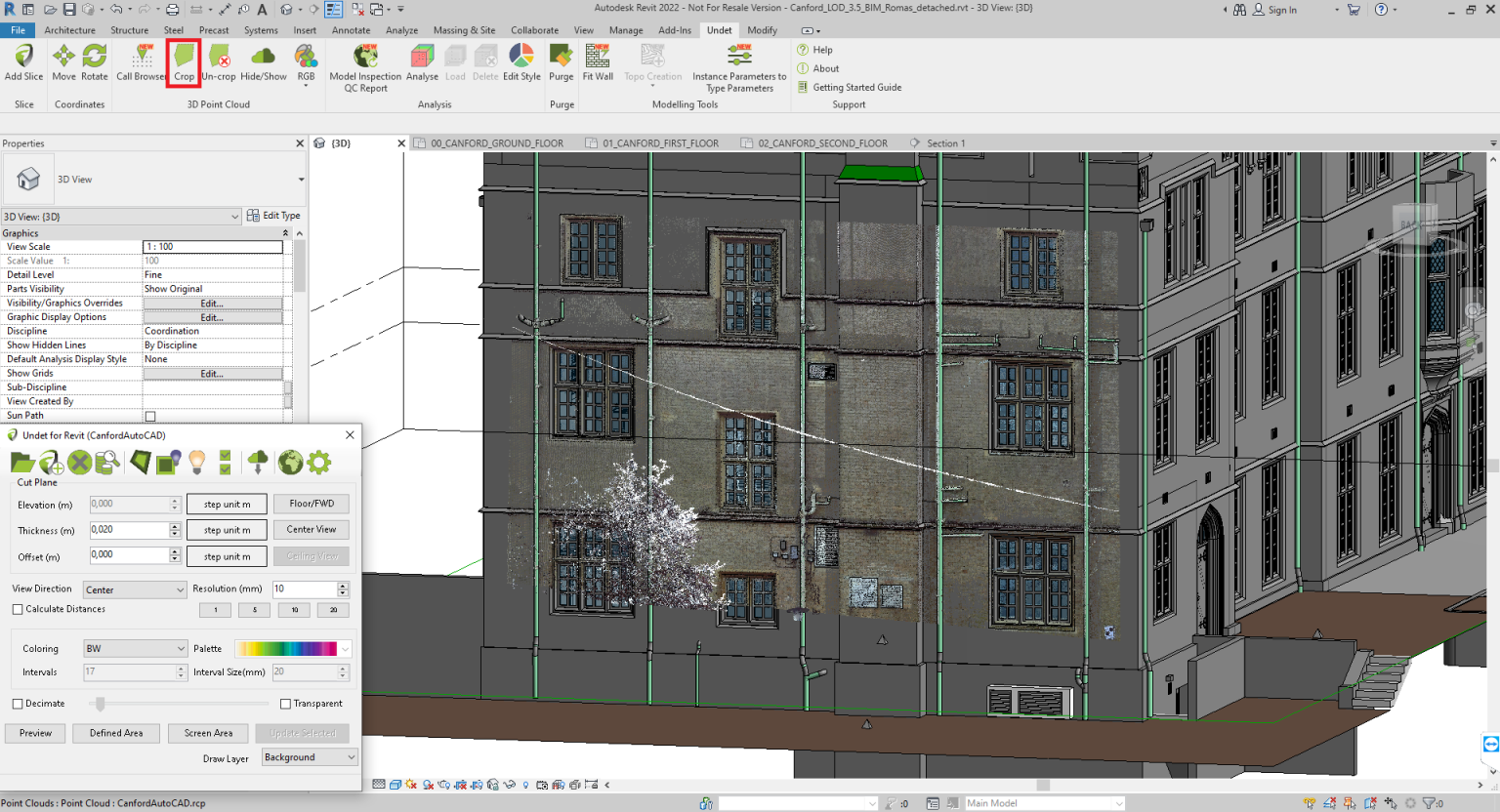Image resolution: width=1500 pixels, height=812 pixels.
Task: Open the View Direction dropdown
Action: (134, 589)
